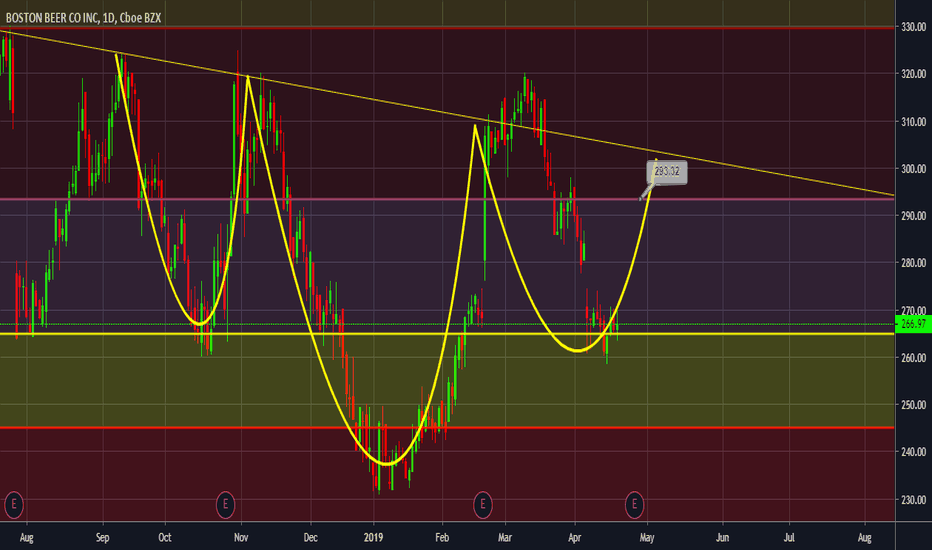Select the yellow horizontal support line near 265

pyautogui.click(x=447, y=334)
